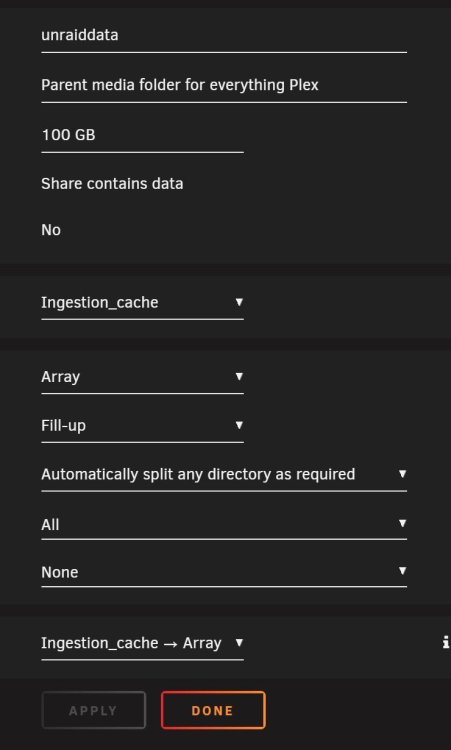Expand the 'Automatically split any directory' dropdown
Image resolution: width=451 pixels, height=750 pixels.
tap(224, 475)
